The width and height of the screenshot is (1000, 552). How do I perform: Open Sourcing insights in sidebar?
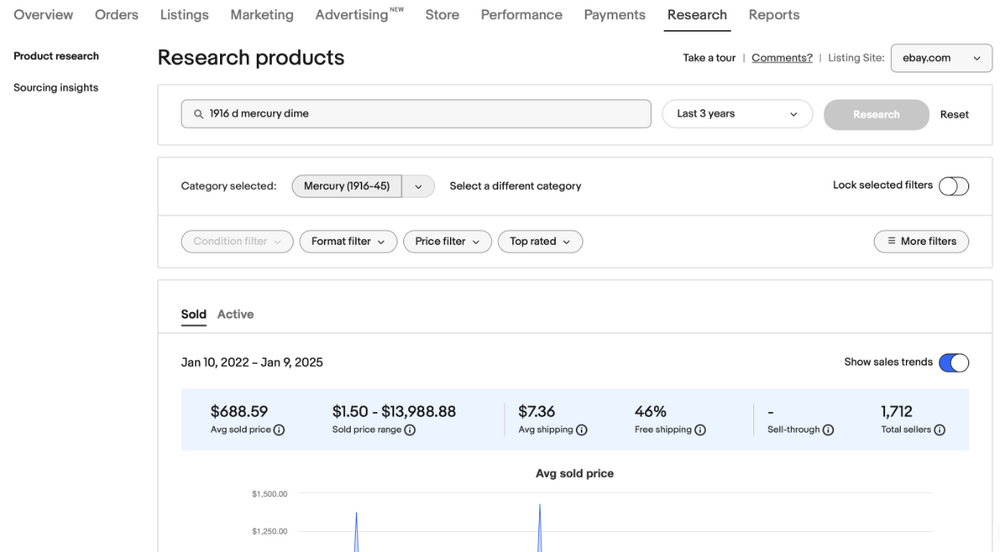(56, 88)
